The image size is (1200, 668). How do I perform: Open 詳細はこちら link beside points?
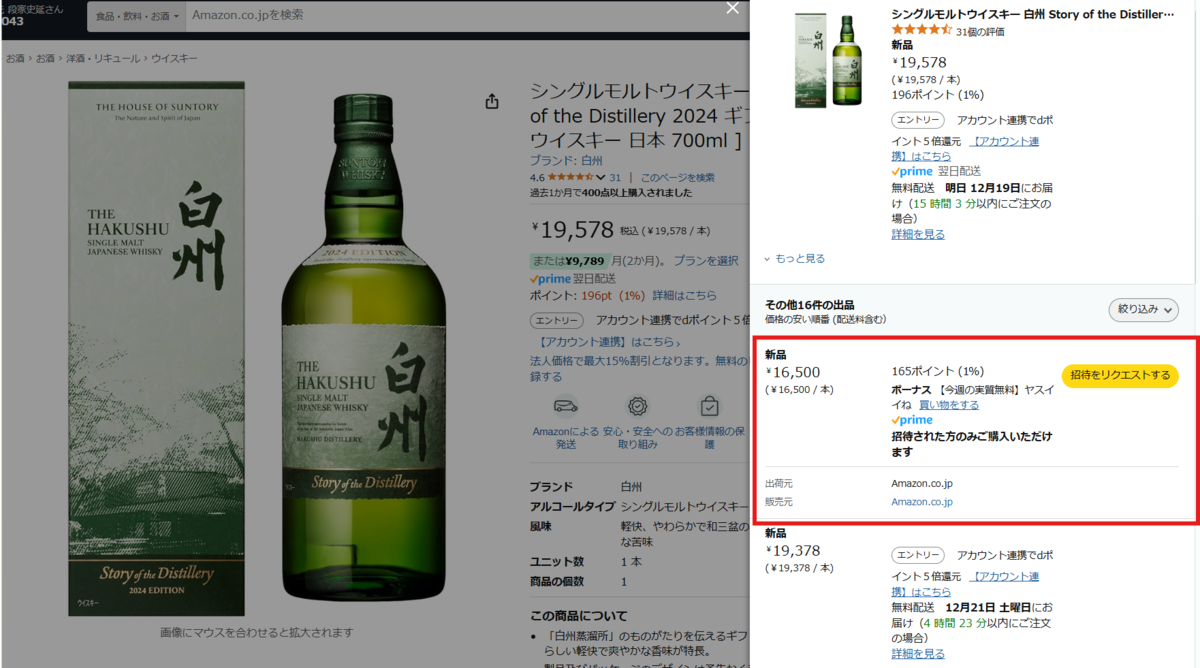685,296
